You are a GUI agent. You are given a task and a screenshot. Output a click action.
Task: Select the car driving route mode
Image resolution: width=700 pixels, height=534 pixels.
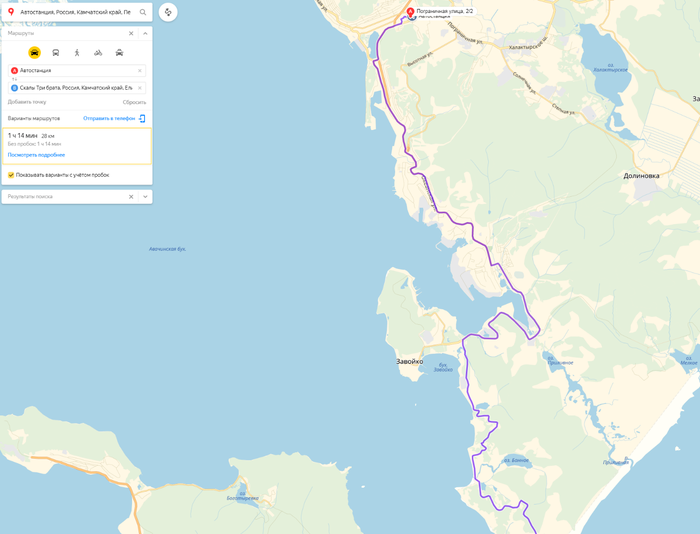tap(34, 53)
